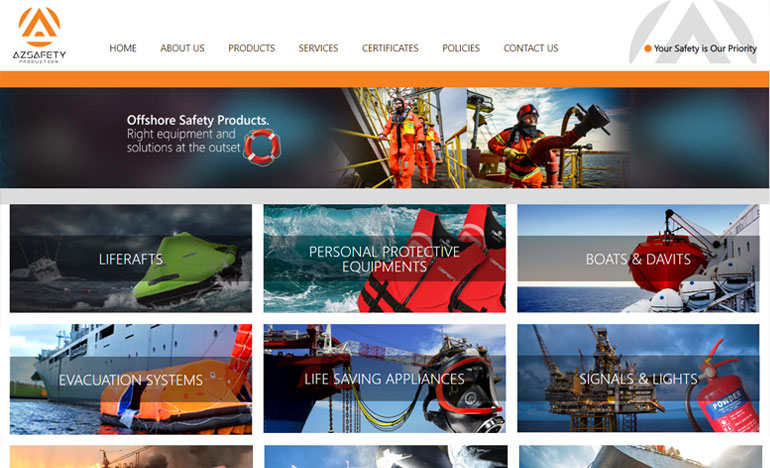The image size is (770, 468).
Task: Click the offshore workers banner photo
Action: (x=482, y=138)
